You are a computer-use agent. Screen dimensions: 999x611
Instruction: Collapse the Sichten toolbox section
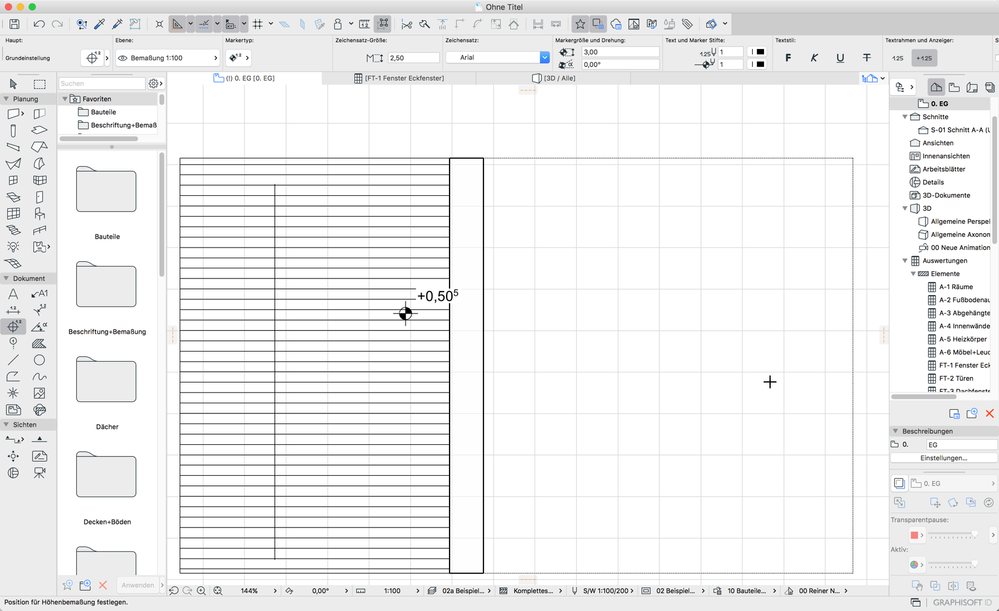(6, 424)
